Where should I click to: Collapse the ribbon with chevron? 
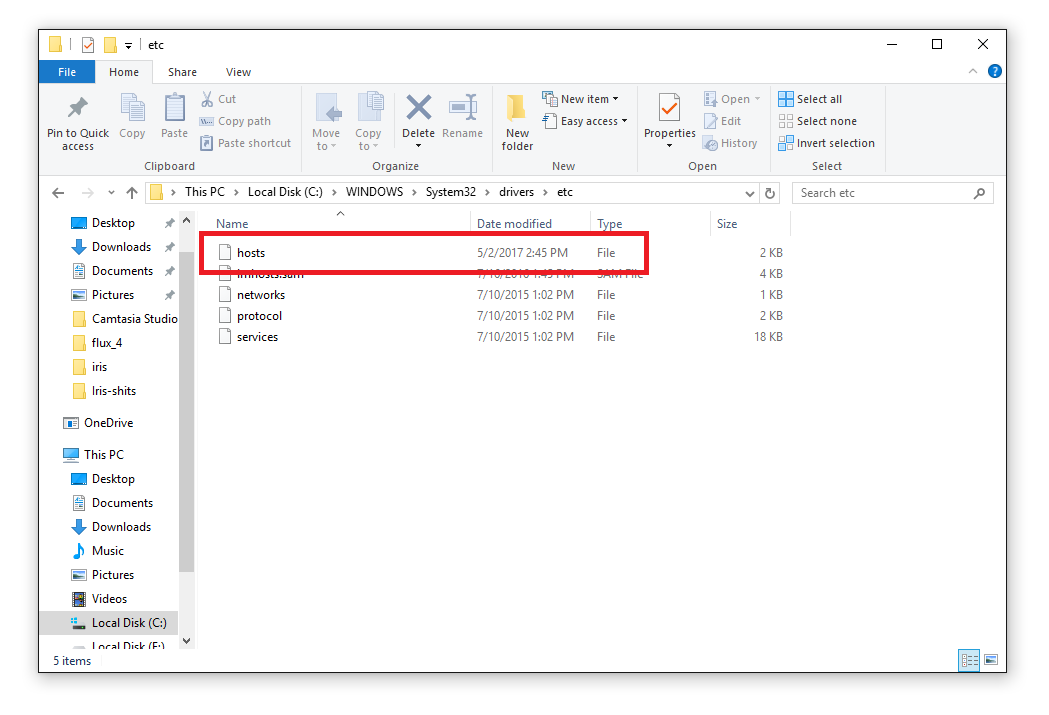(973, 72)
